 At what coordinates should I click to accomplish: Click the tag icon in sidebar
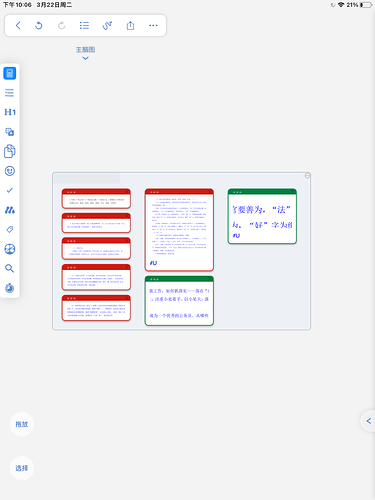(x=10, y=229)
